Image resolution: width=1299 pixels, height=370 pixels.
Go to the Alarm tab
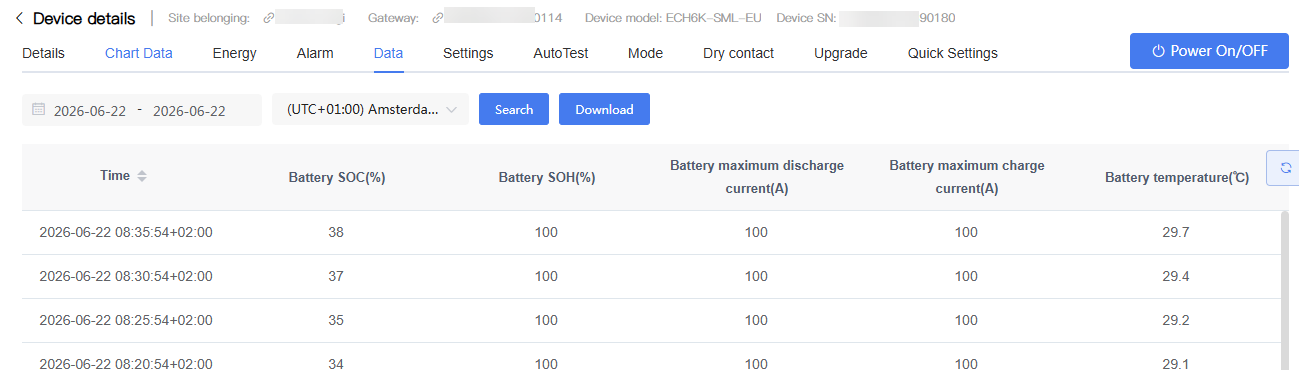[x=315, y=53]
